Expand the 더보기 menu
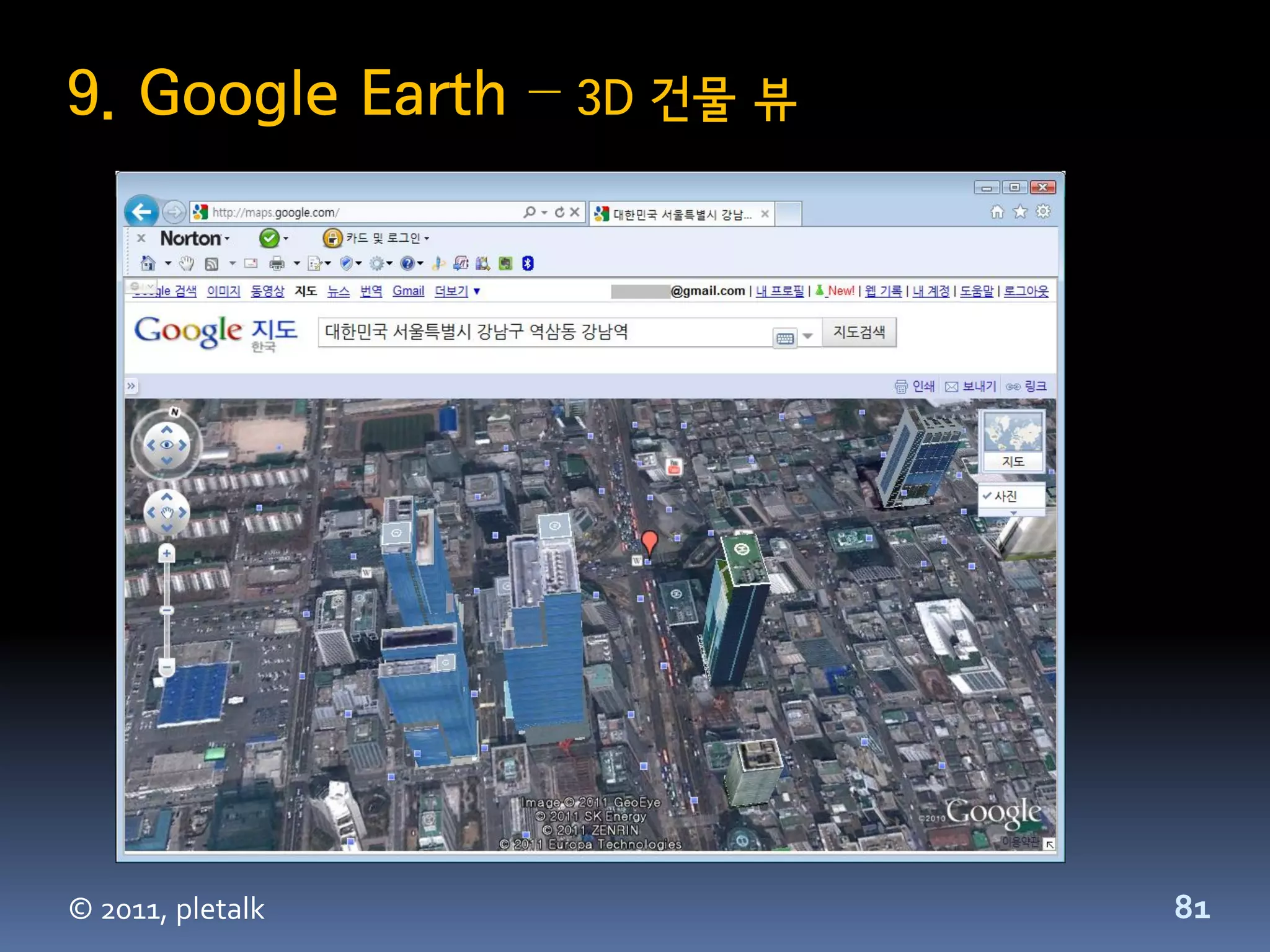1270x952 pixels. click(x=457, y=291)
